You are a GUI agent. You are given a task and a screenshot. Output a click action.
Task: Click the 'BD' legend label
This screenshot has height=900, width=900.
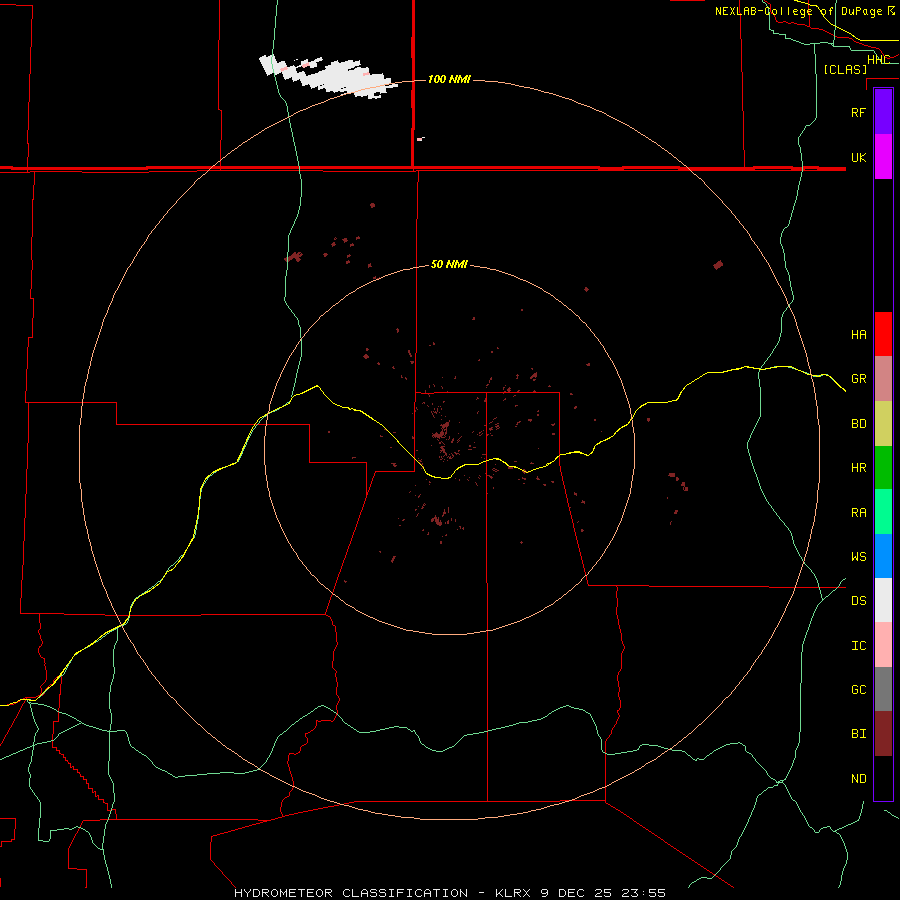(859, 424)
